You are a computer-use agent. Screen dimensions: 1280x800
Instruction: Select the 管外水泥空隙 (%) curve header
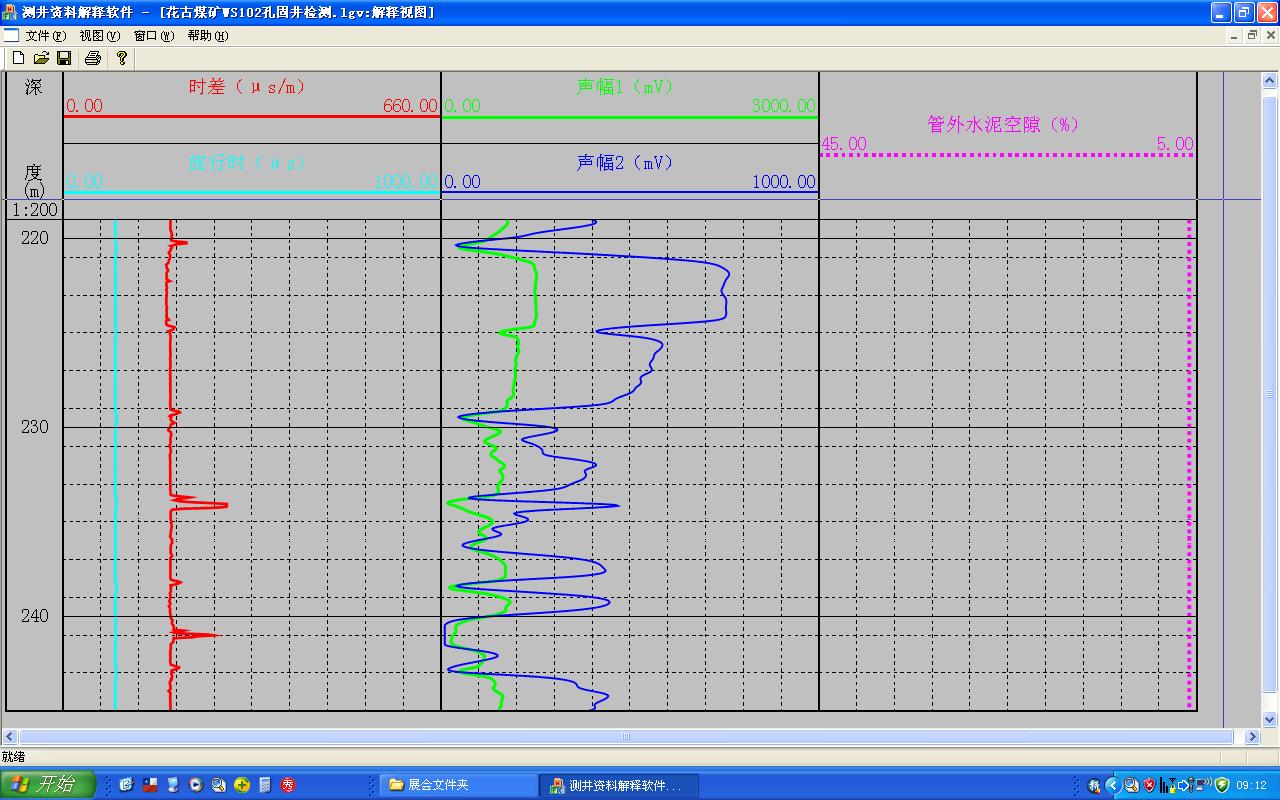(x=1003, y=124)
